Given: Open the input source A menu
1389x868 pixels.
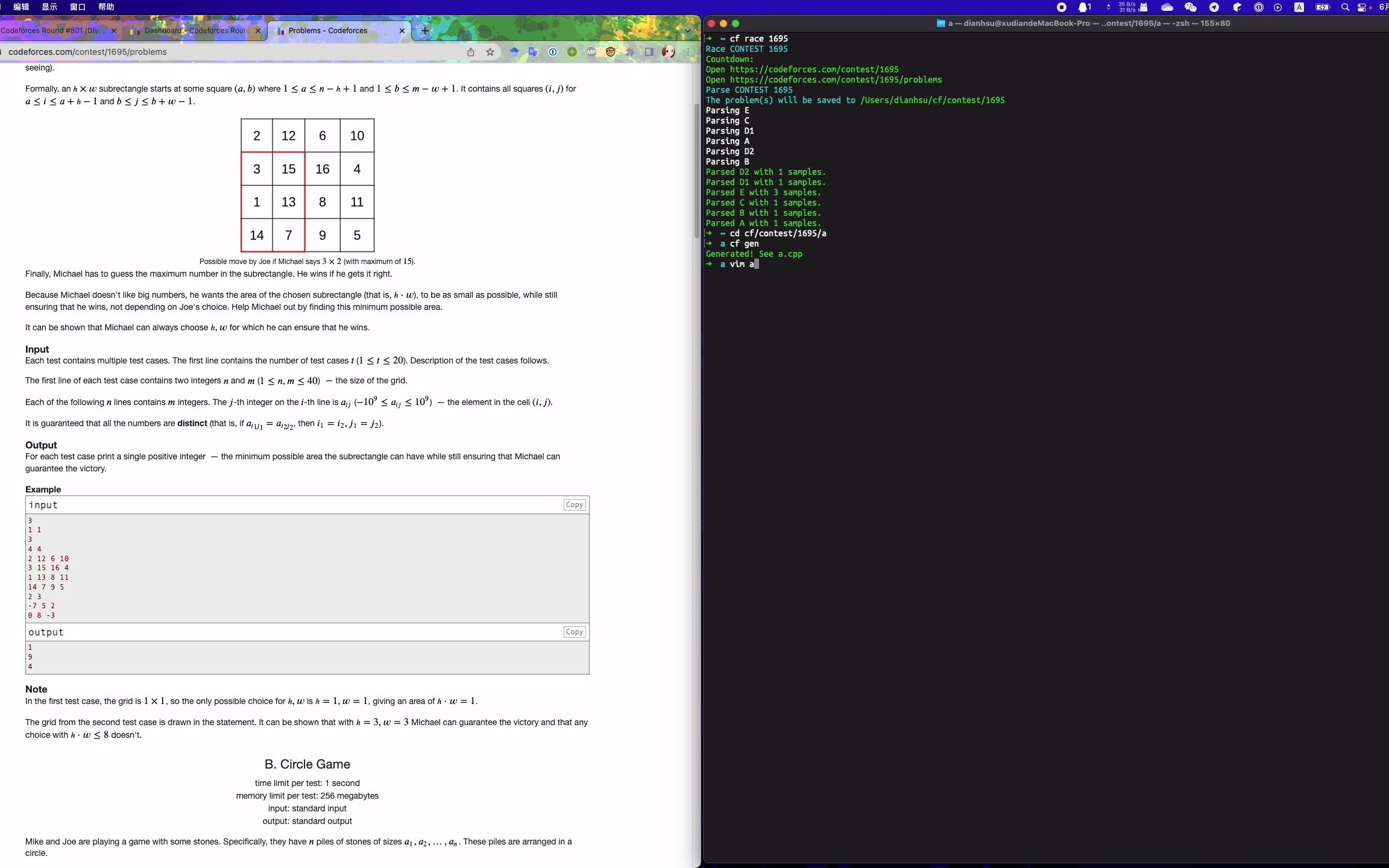Looking at the screenshot, I should (x=1299, y=7).
